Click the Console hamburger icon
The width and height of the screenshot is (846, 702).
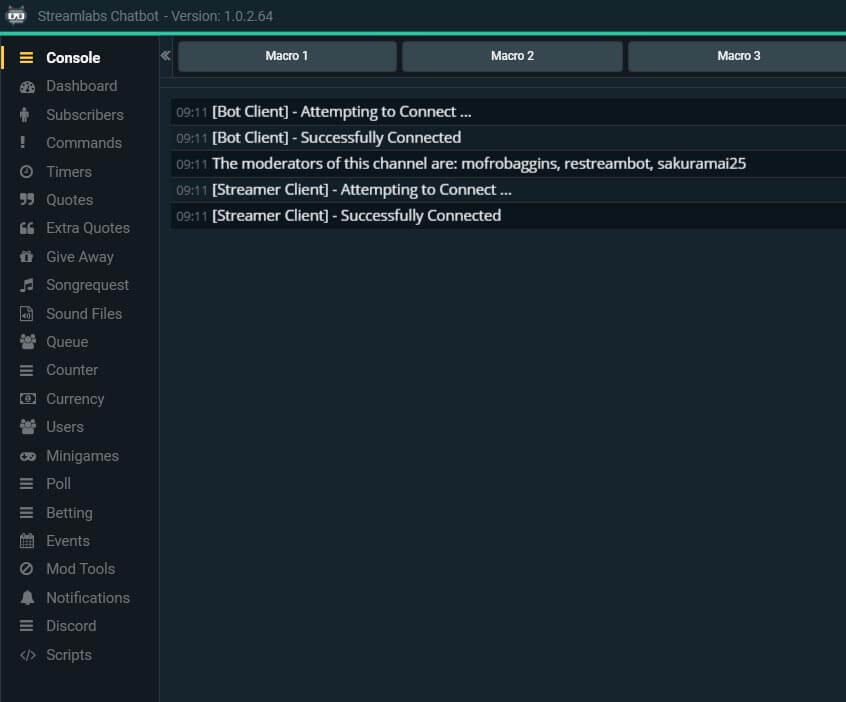pyautogui.click(x=26, y=58)
